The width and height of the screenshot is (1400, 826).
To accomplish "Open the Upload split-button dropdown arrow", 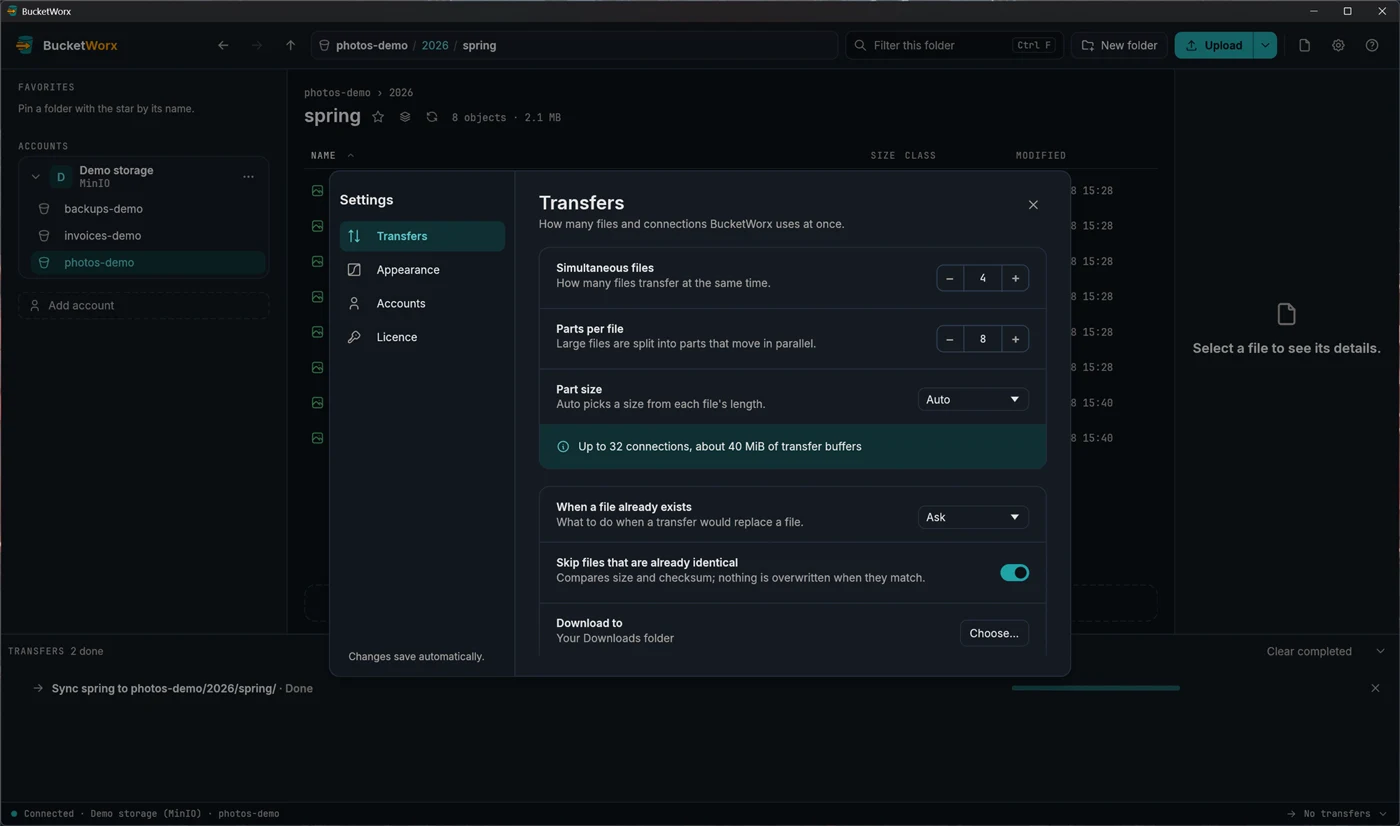I will point(1265,45).
